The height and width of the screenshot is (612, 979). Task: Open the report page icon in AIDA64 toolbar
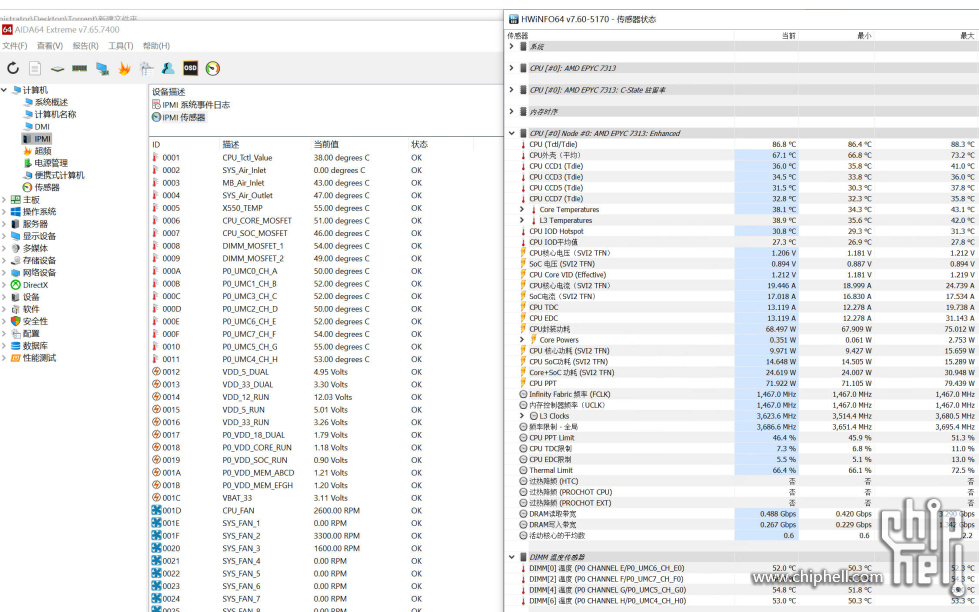(x=35, y=68)
